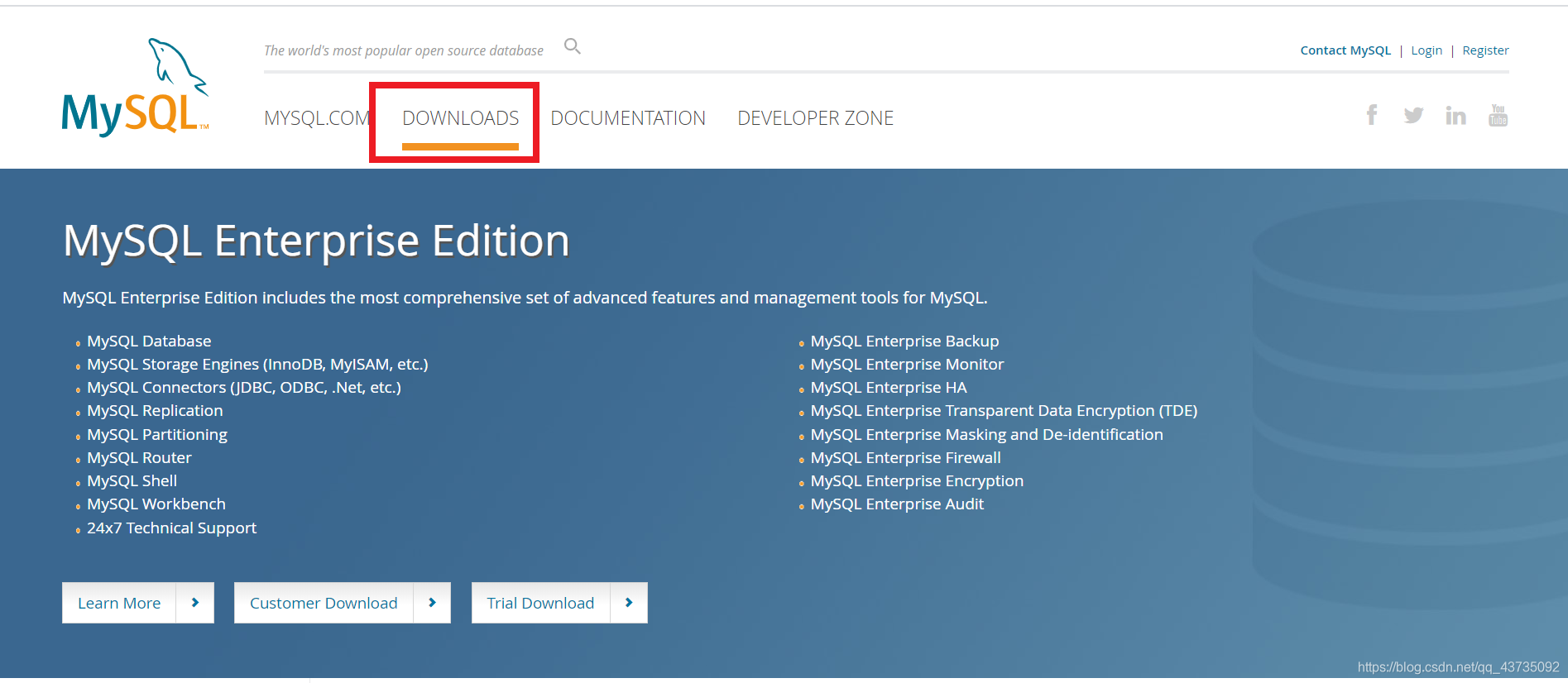Select the 'MySQL Partitioning' list item
The height and width of the screenshot is (683, 1568).
pos(157,434)
